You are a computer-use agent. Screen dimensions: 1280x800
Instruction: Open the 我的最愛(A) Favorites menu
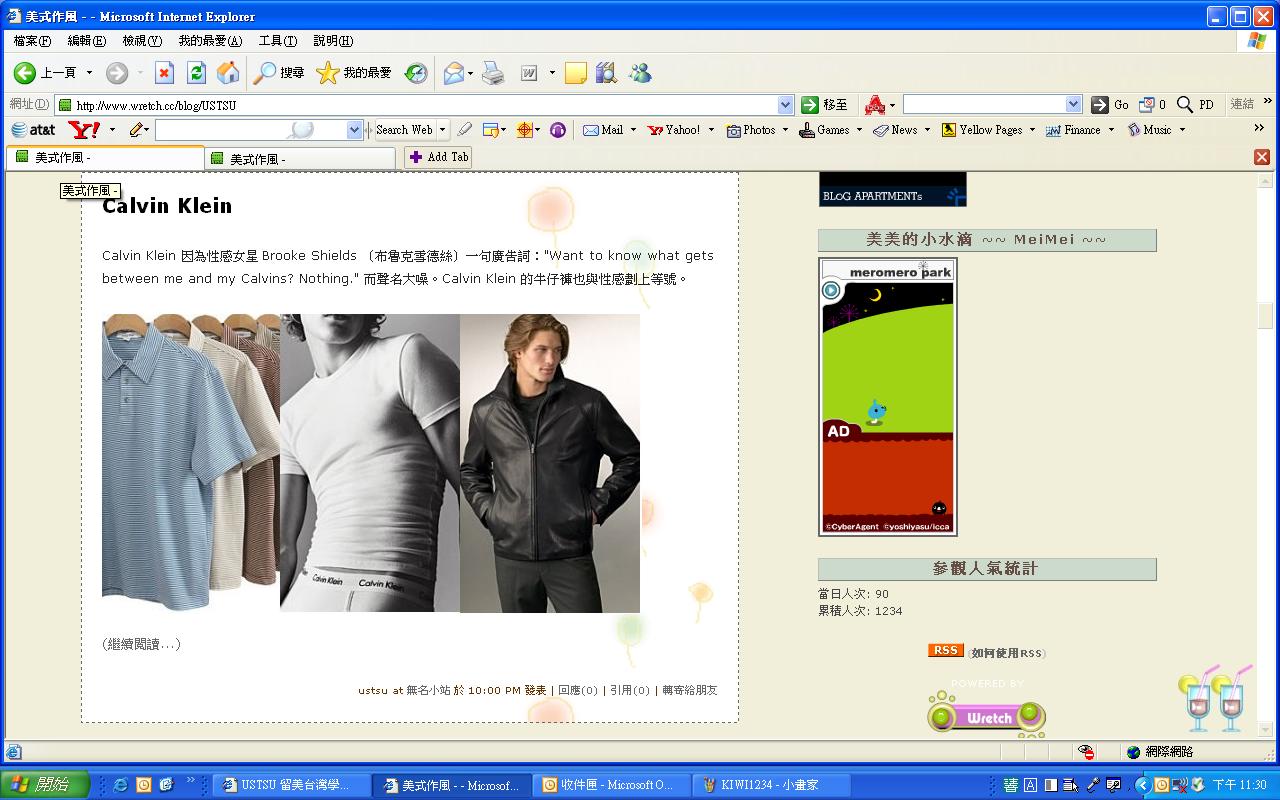pyautogui.click(x=210, y=41)
